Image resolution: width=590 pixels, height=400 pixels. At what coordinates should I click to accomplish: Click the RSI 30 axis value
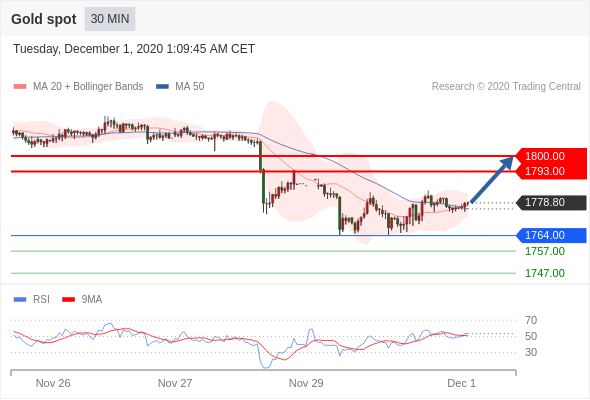click(x=531, y=353)
